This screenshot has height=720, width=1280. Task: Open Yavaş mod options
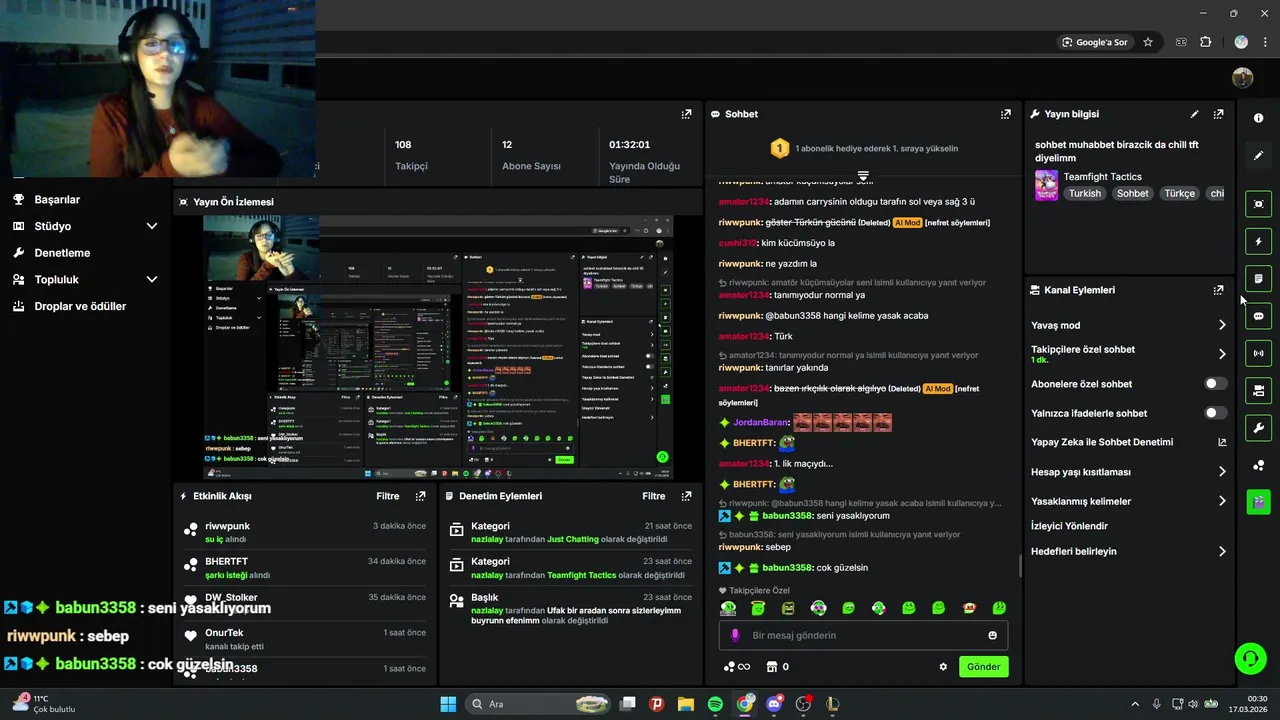(1128, 325)
